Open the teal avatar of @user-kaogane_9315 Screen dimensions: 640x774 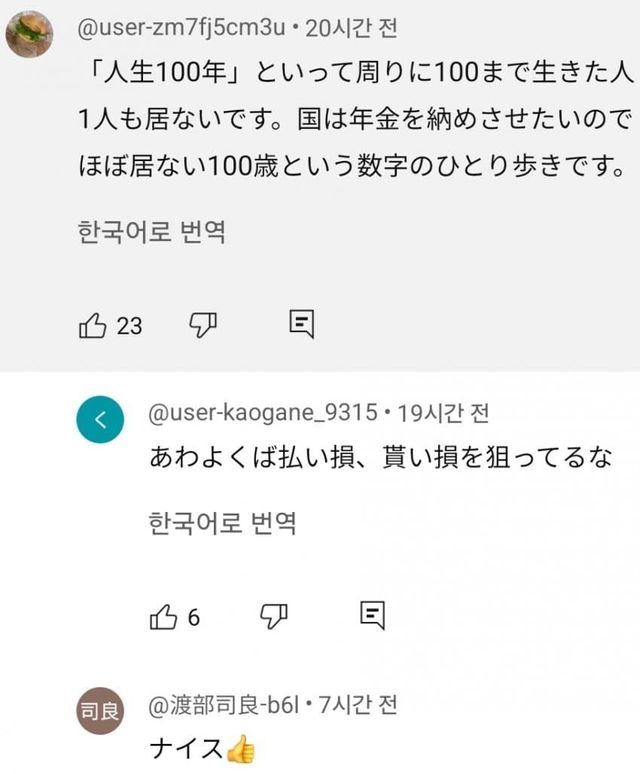coord(100,420)
